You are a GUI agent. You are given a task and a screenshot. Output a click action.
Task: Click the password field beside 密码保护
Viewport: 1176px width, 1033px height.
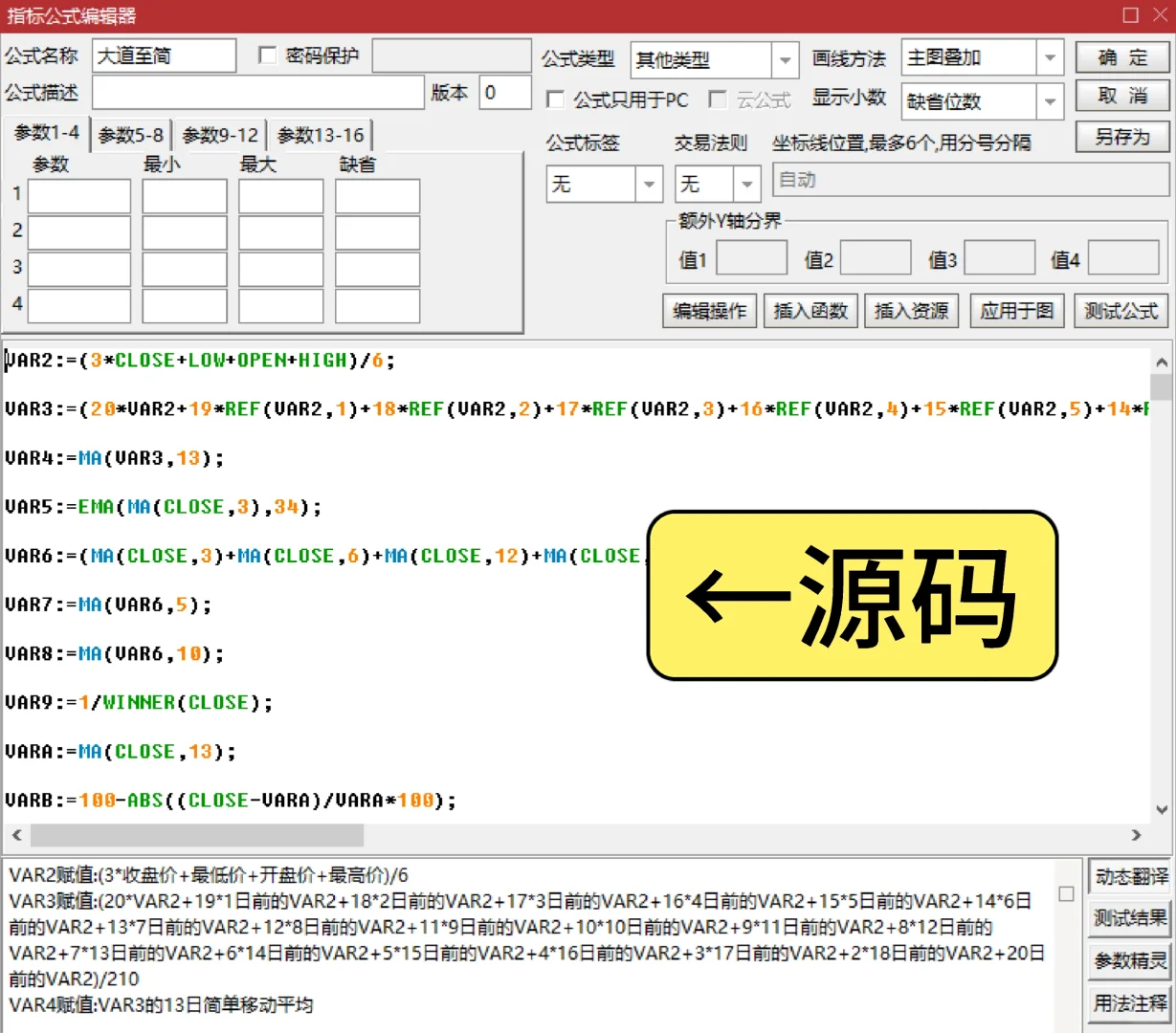pyautogui.click(x=452, y=55)
